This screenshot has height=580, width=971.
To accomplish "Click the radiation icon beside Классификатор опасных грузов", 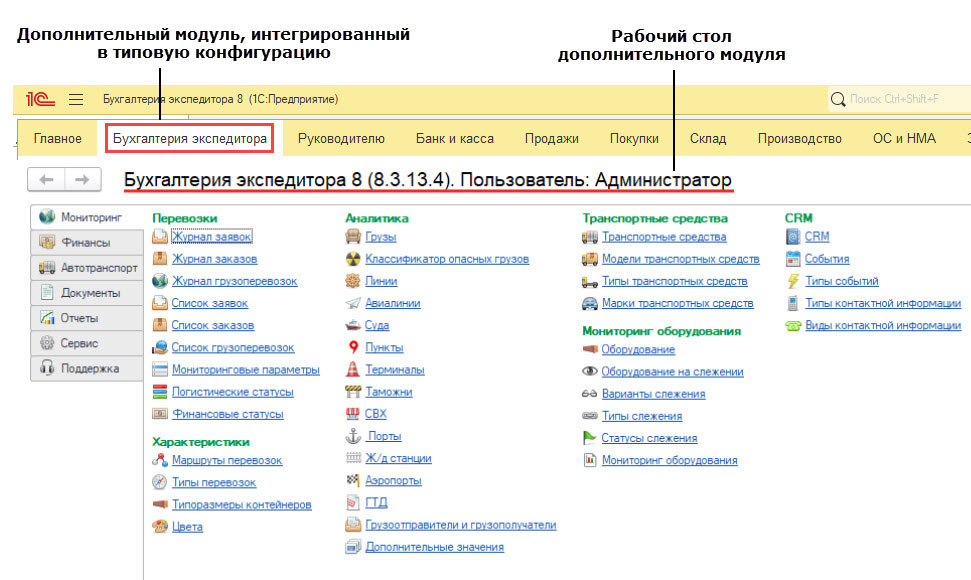I will (353, 259).
